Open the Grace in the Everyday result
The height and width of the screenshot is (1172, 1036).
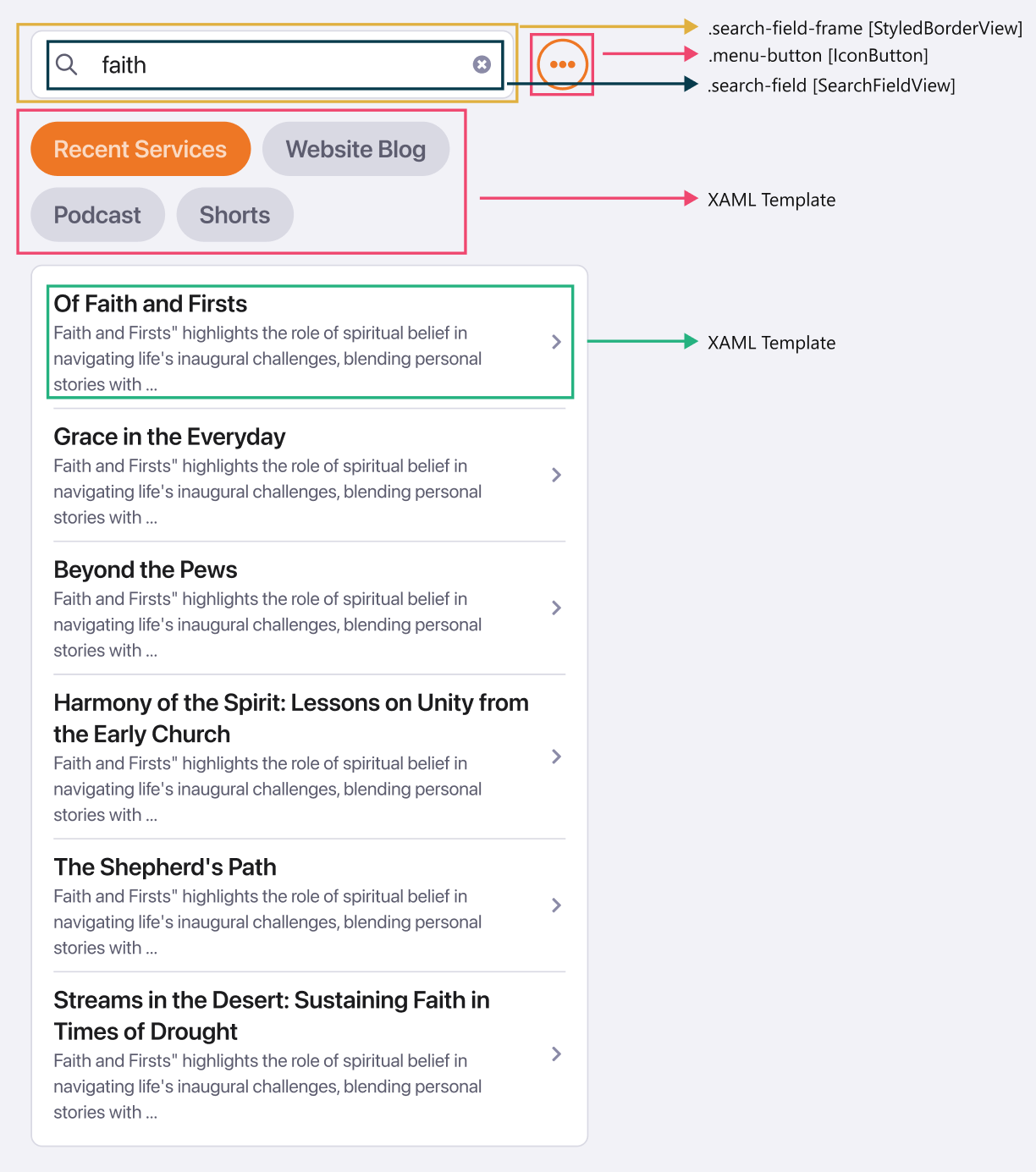169,437
